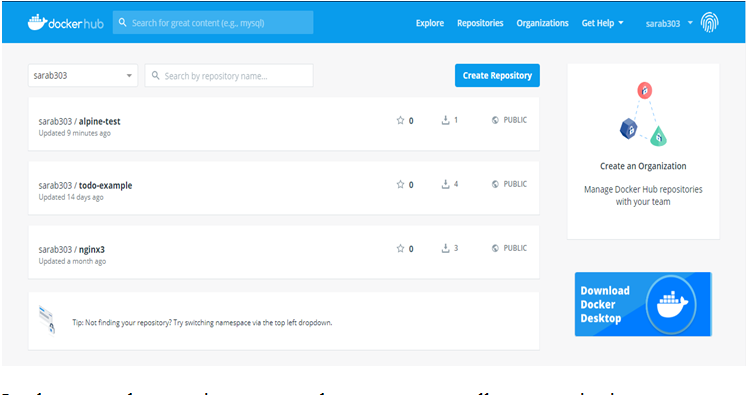Click 'Updated 14 days ago' text
The image size is (746, 395).
pos(71,197)
